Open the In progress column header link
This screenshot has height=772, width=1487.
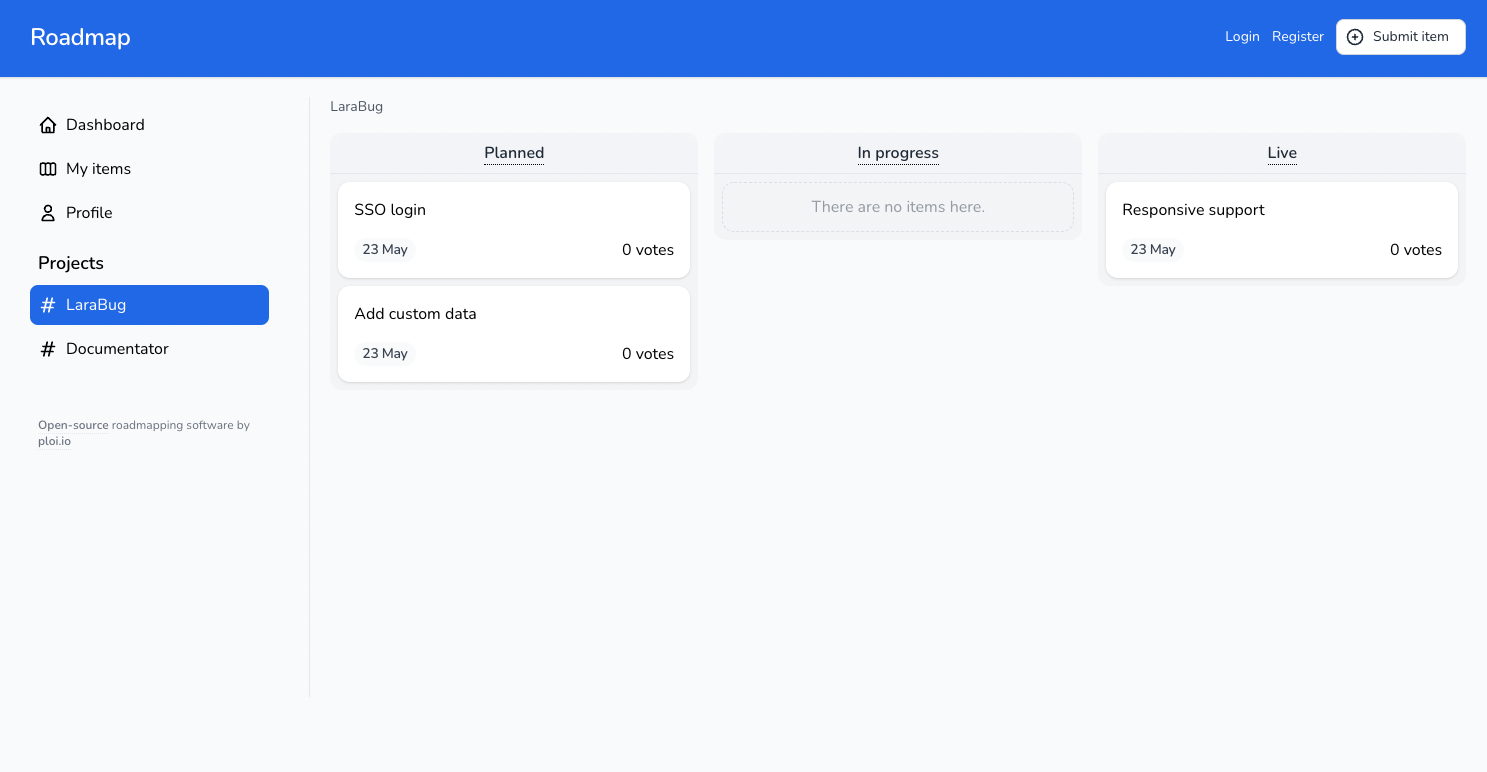897,153
